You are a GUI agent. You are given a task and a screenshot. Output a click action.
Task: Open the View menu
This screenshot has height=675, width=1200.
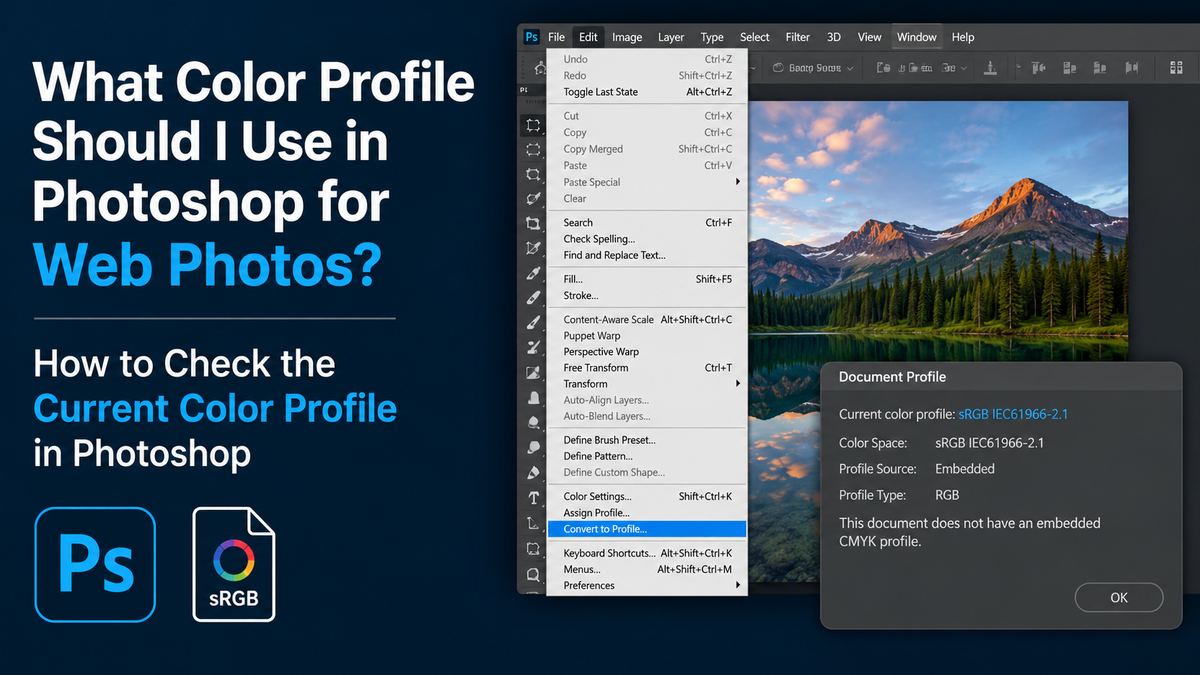click(x=870, y=37)
